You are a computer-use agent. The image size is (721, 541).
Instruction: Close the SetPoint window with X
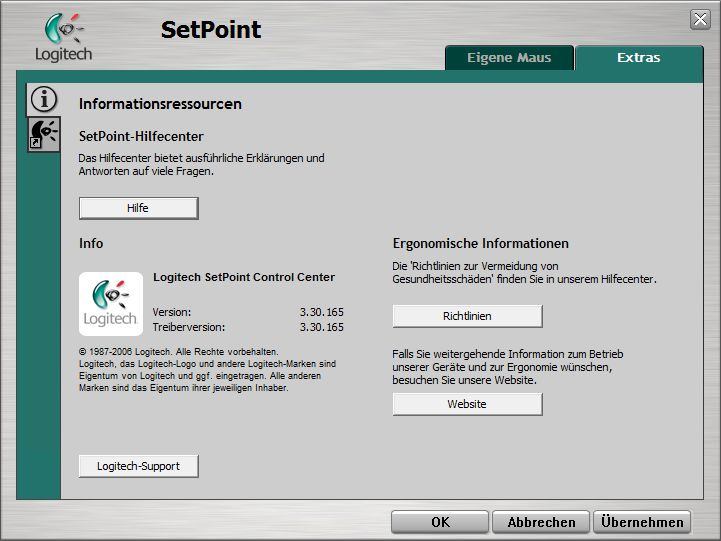coord(700,20)
